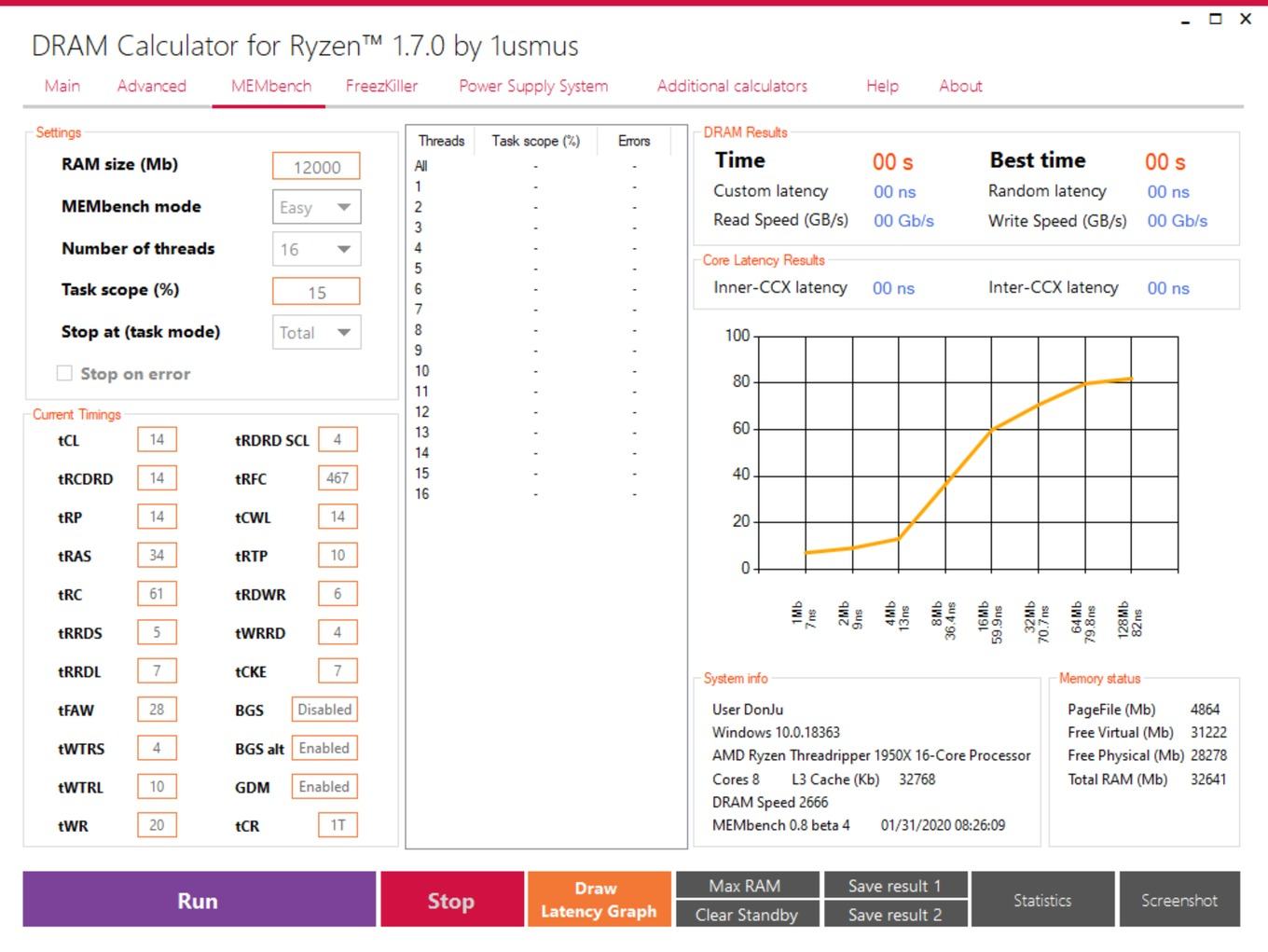The image size is (1268, 952).
Task: Click the tWRRD timing value field
Action: coord(338,632)
